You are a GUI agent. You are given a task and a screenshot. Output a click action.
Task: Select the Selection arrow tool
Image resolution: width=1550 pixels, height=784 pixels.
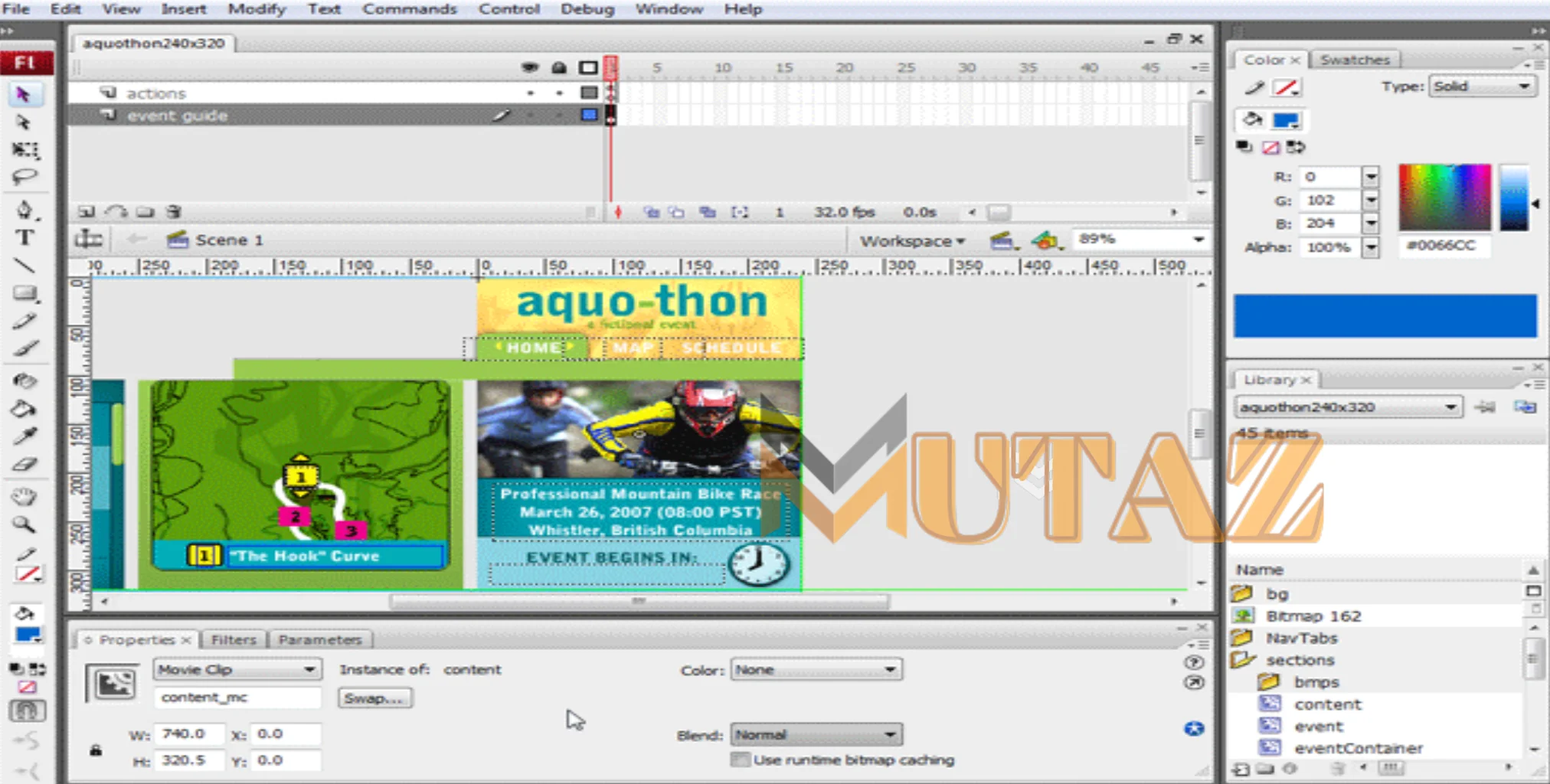point(24,94)
